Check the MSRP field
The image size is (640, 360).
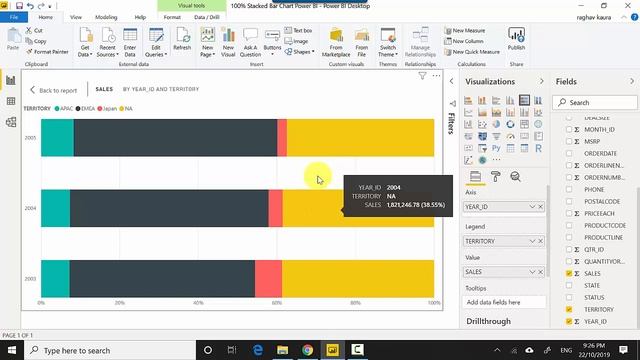tap(569, 141)
